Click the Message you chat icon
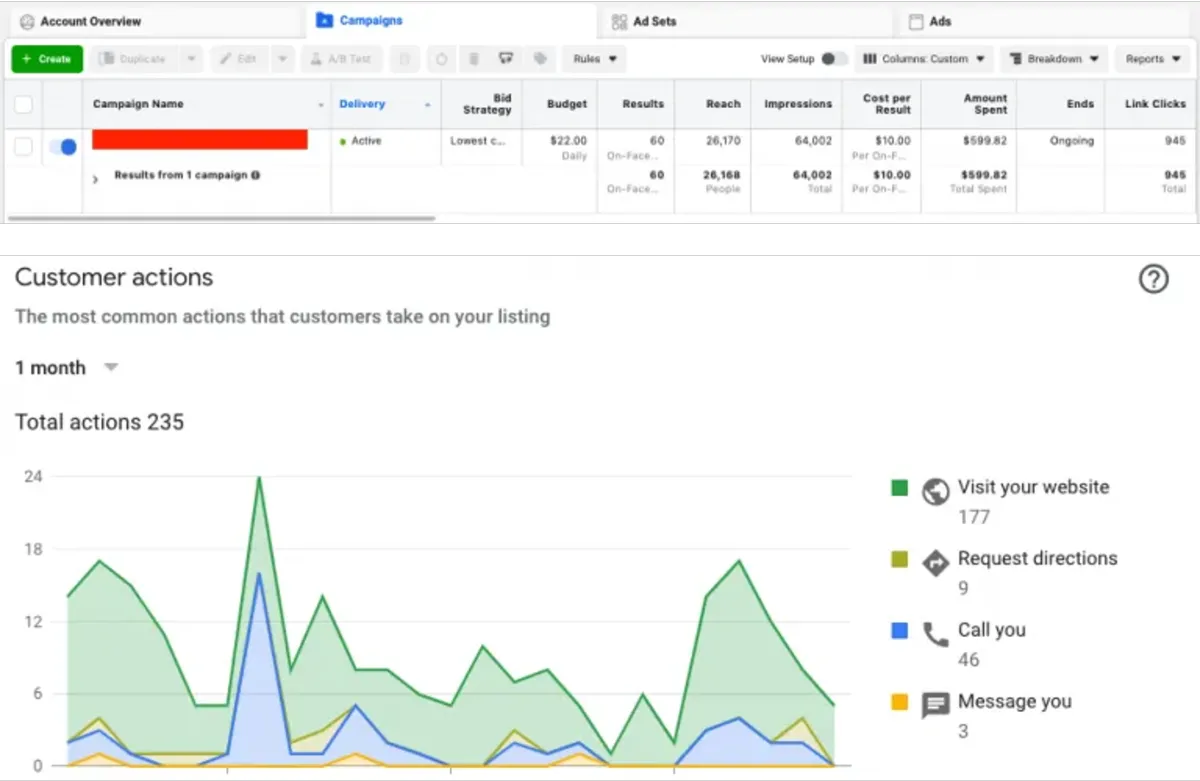 point(935,706)
